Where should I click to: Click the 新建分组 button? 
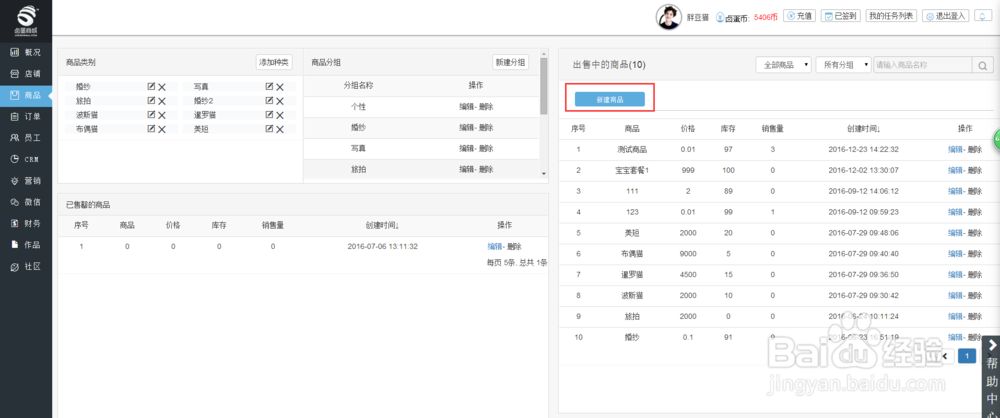510,62
